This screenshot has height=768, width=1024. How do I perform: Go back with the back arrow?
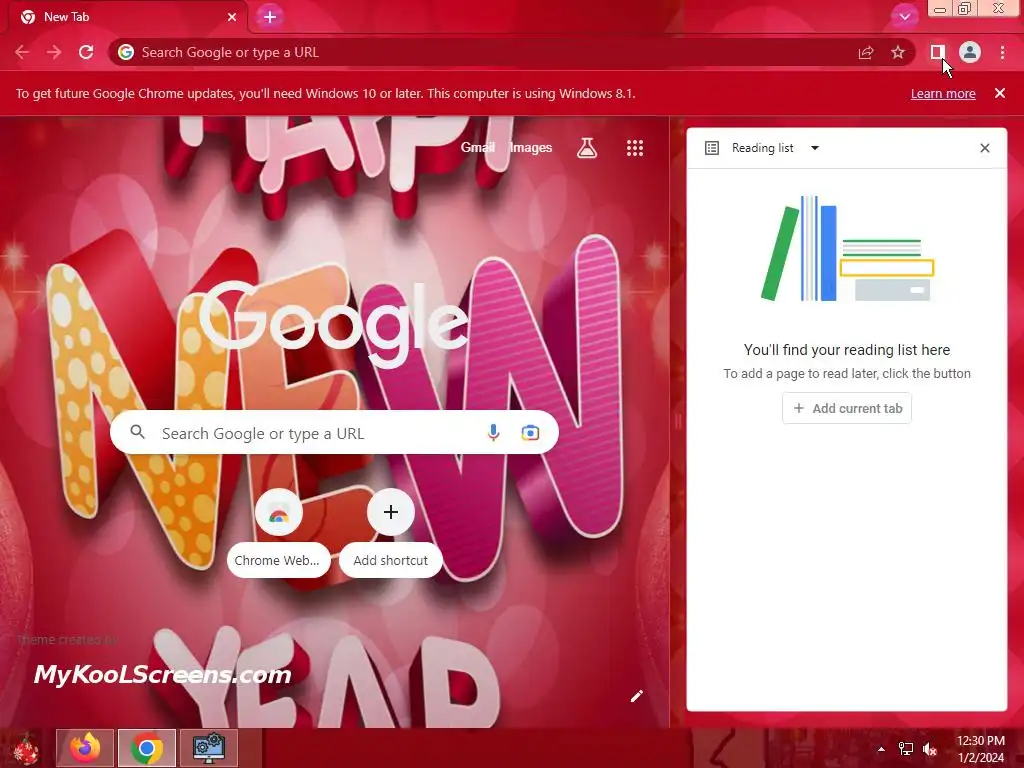[x=22, y=52]
